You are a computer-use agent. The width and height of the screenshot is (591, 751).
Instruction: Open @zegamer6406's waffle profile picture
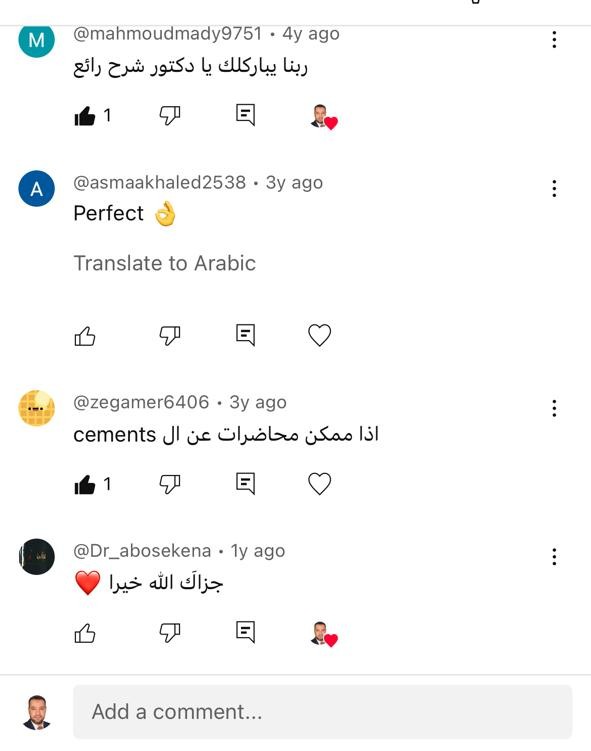(36, 408)
